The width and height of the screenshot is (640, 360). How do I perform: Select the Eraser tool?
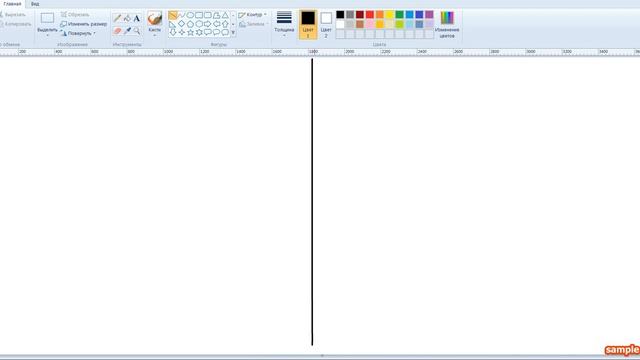[x=117, y=31]
